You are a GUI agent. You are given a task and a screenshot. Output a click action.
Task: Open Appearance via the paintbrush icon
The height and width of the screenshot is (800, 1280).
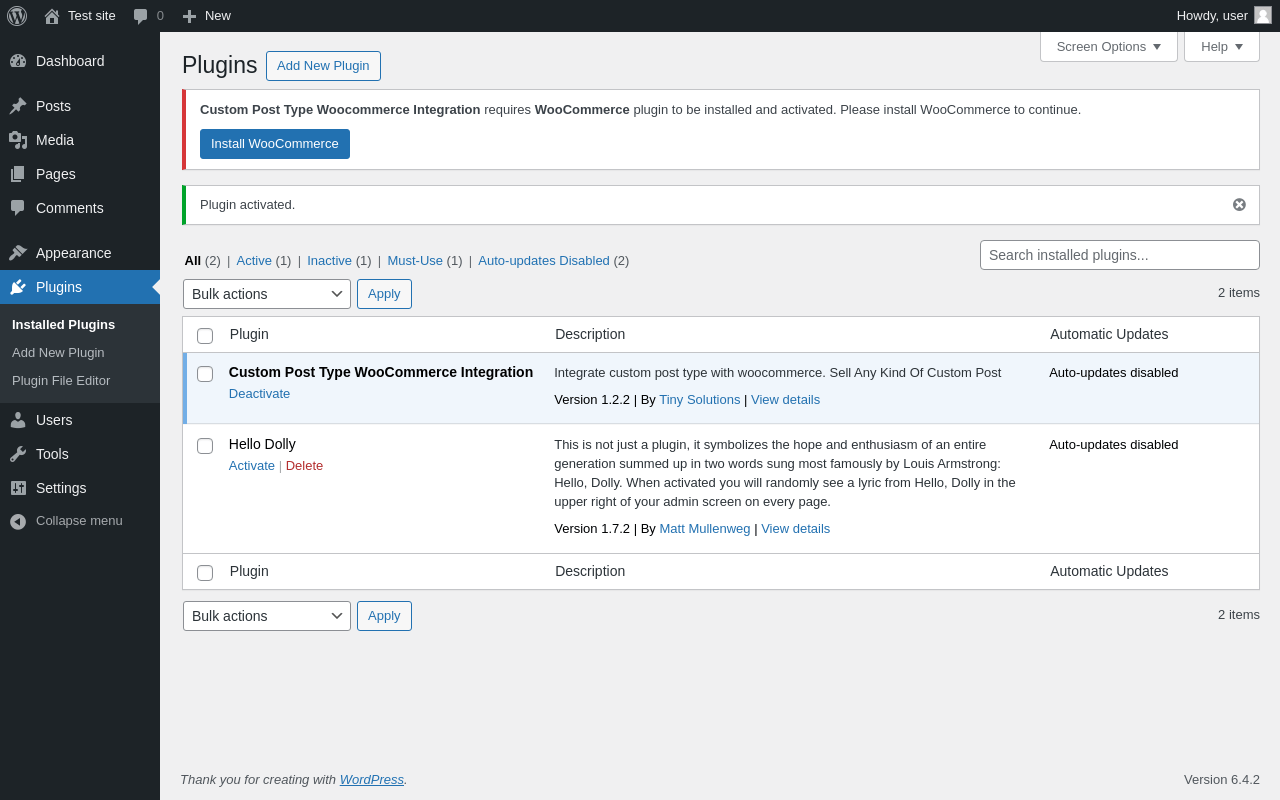[18, 253]
